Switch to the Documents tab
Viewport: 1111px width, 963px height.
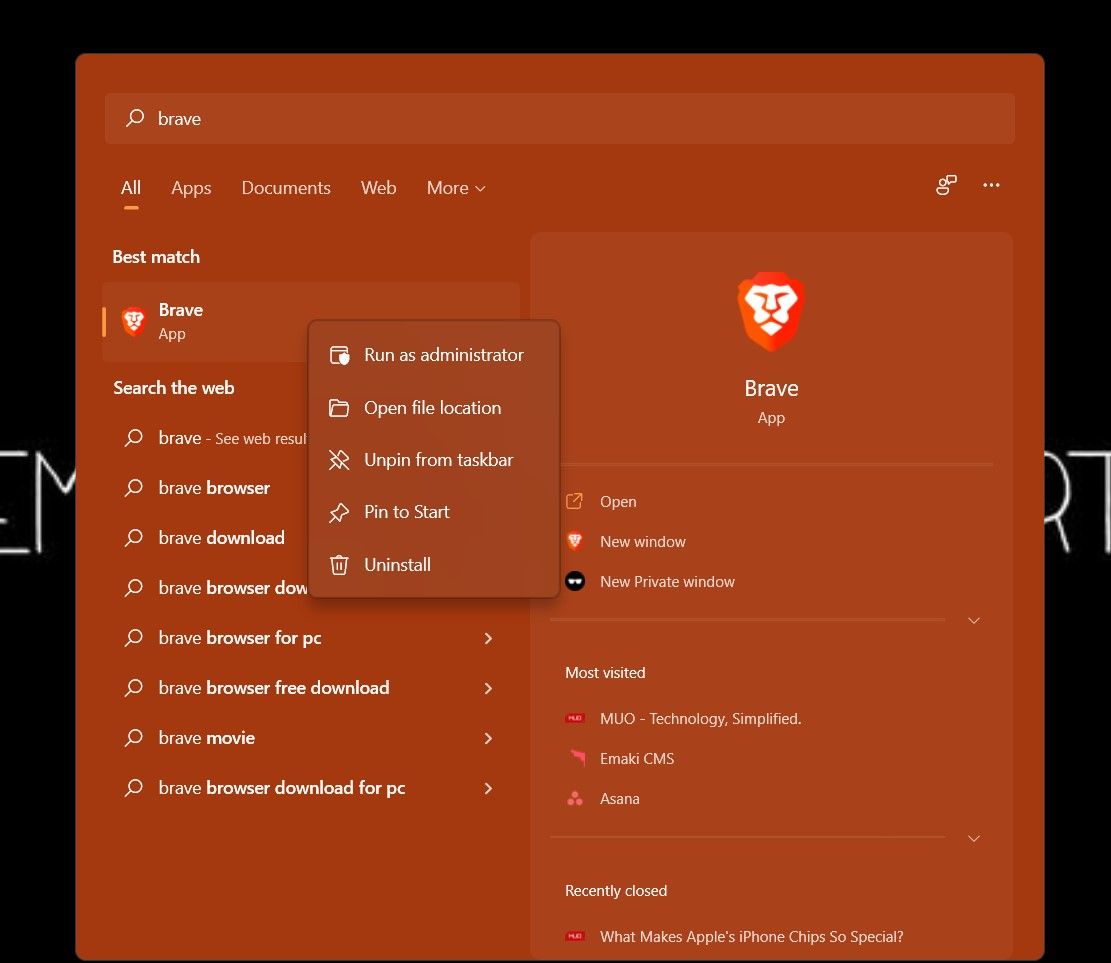tap(286, 188)
